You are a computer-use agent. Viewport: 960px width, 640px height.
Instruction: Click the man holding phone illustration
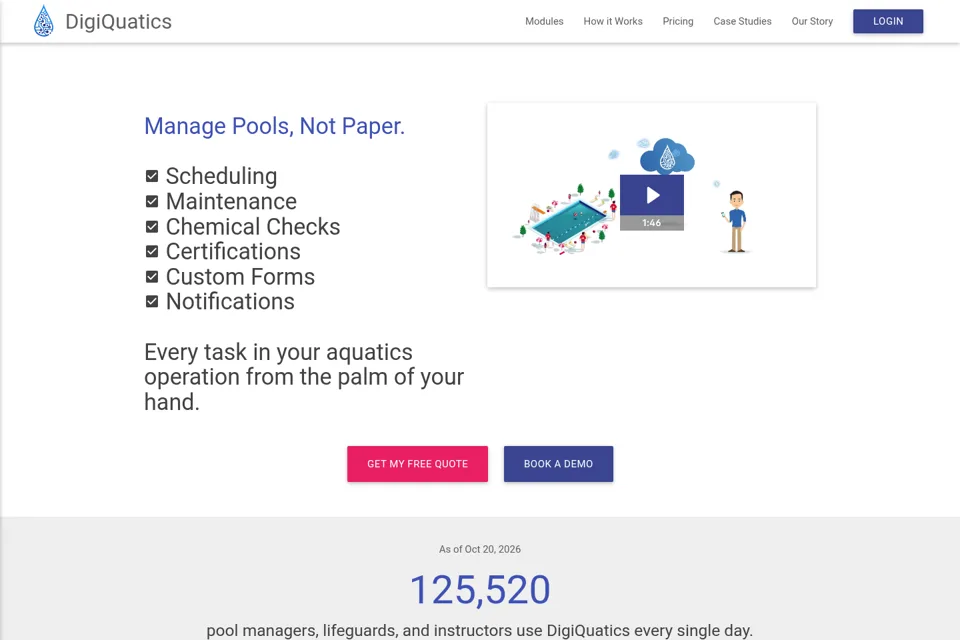[737, 222]
